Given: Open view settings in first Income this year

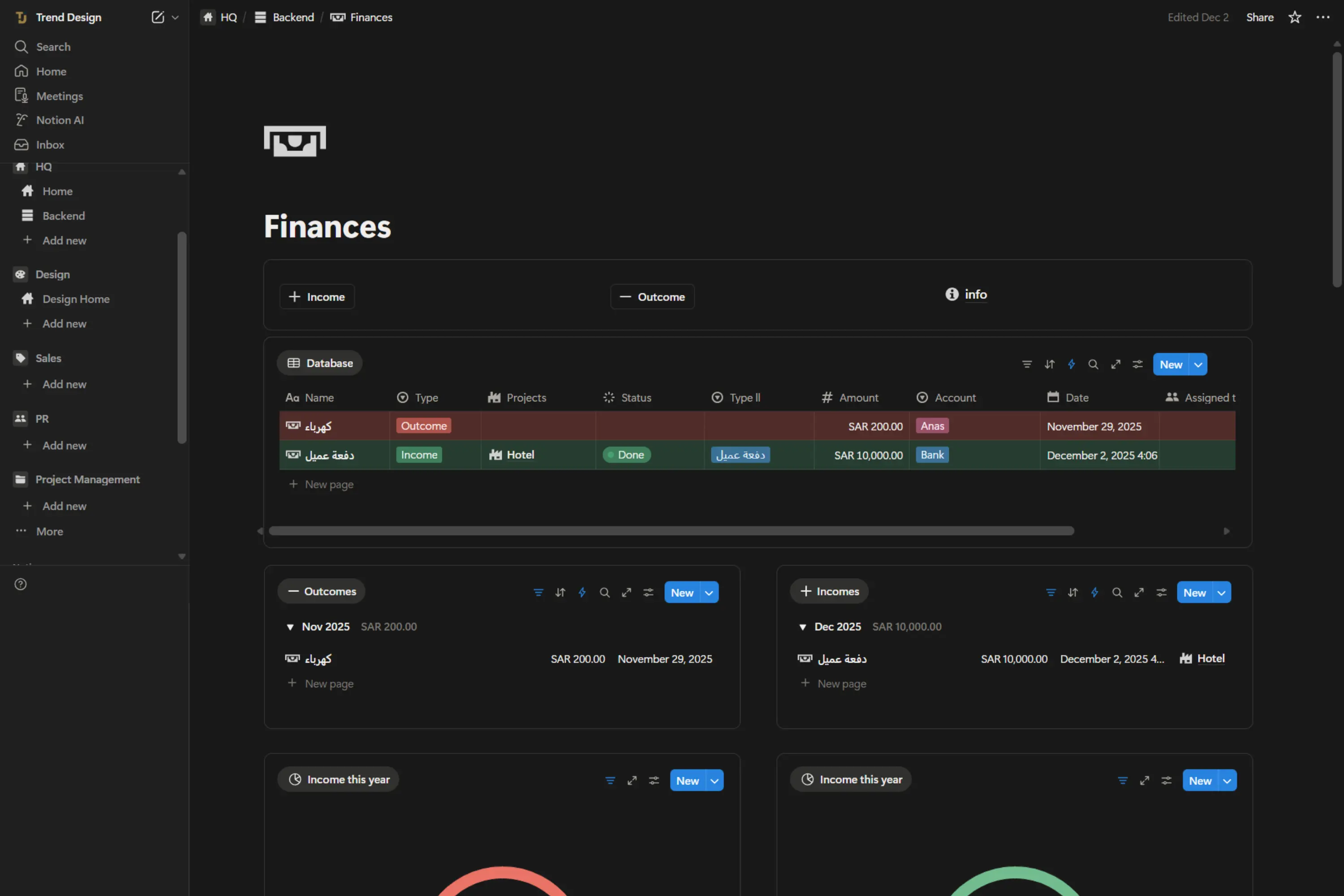Looking at the screenshot, I should [x=654, y=780].
